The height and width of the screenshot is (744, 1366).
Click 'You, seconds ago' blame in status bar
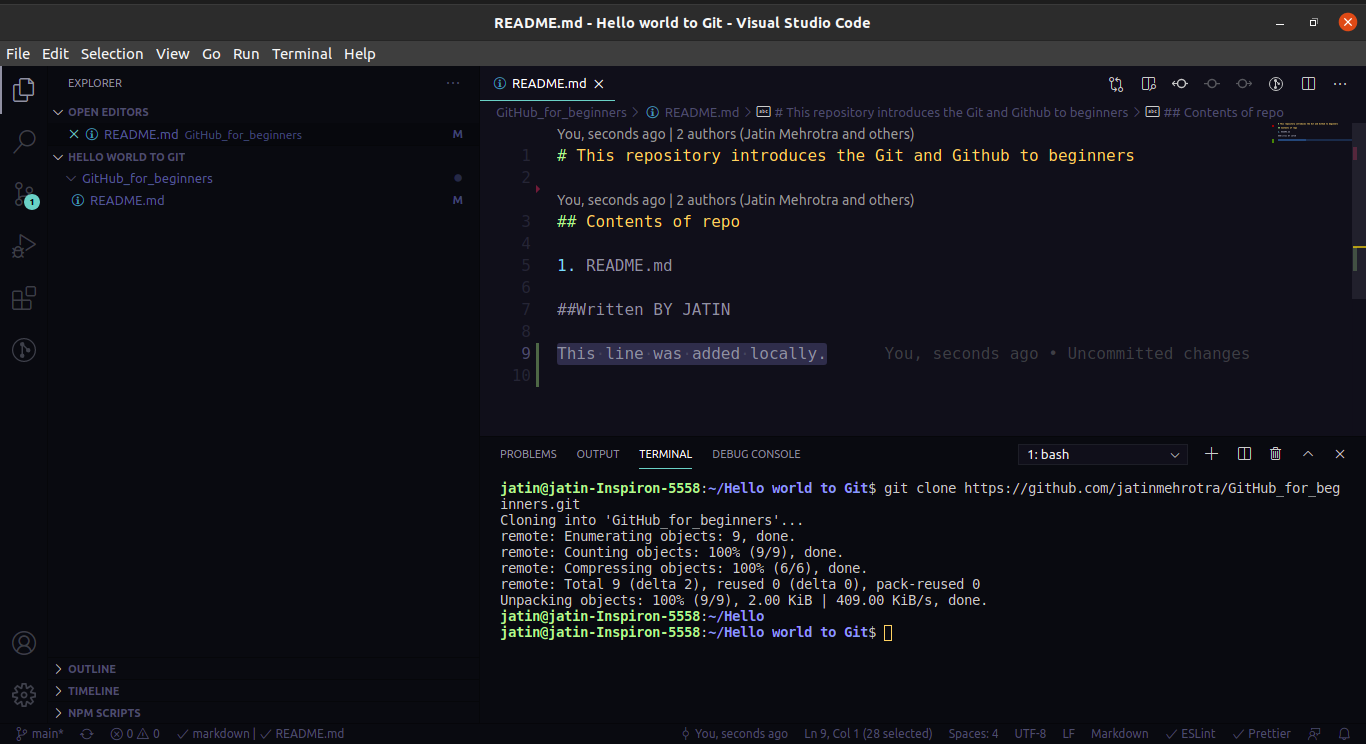tap(735, 734)
